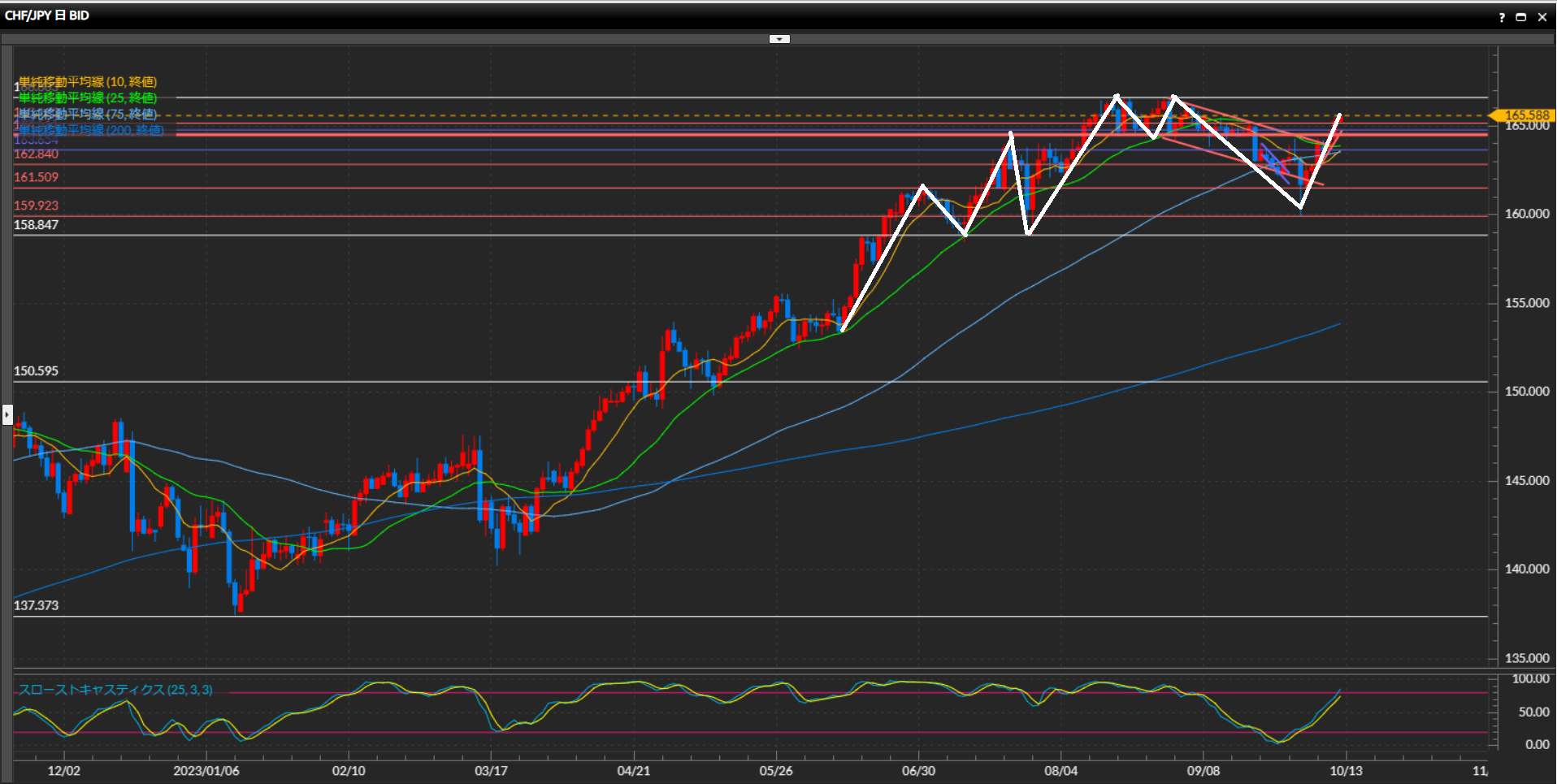Viewport: 1557px width, 784px height.
Task: Select the スローストキャスティクス (25, 3, 3) label
Action: (115, 690)
